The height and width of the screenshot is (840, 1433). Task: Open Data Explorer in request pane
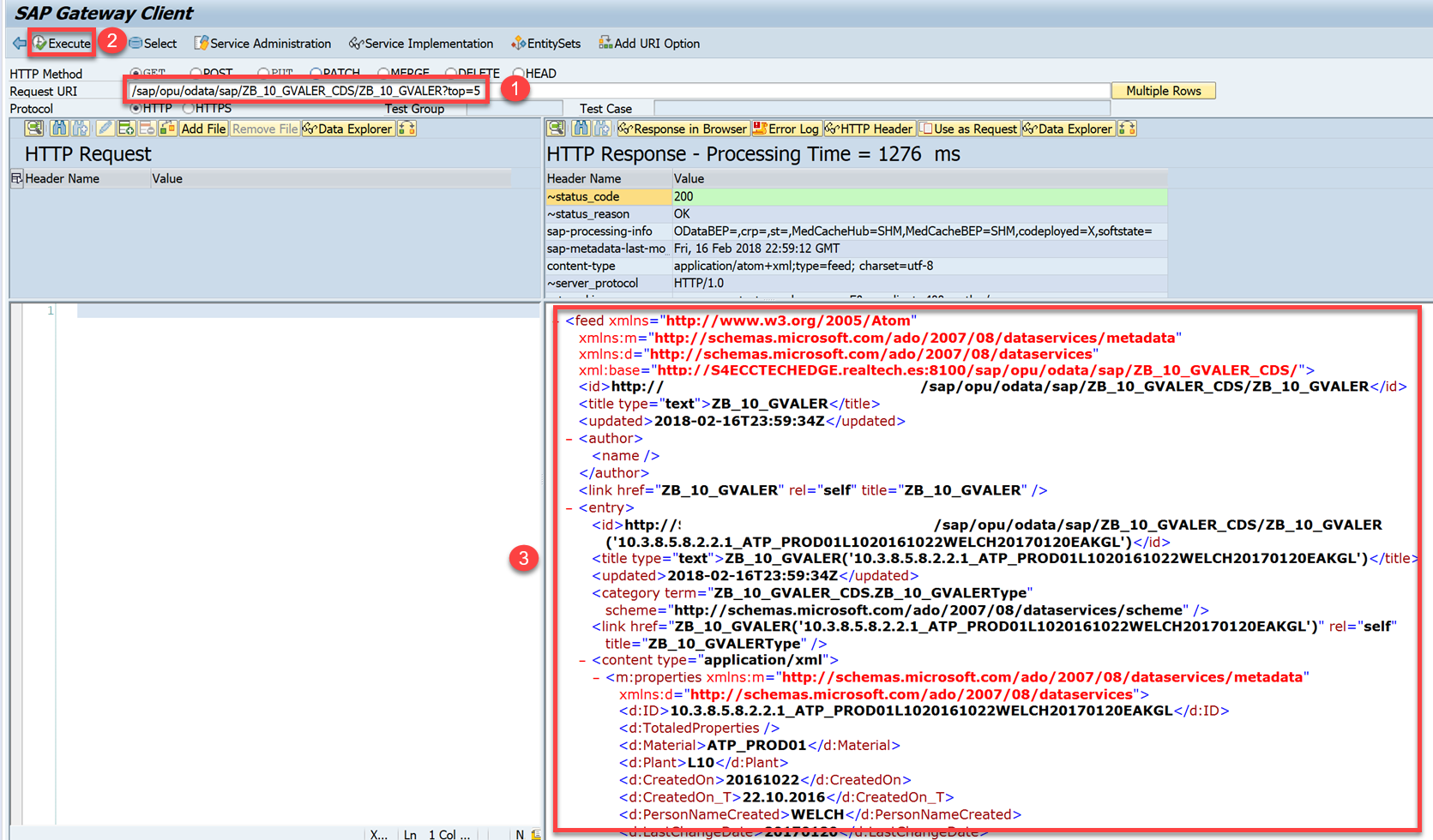(347, 129)
